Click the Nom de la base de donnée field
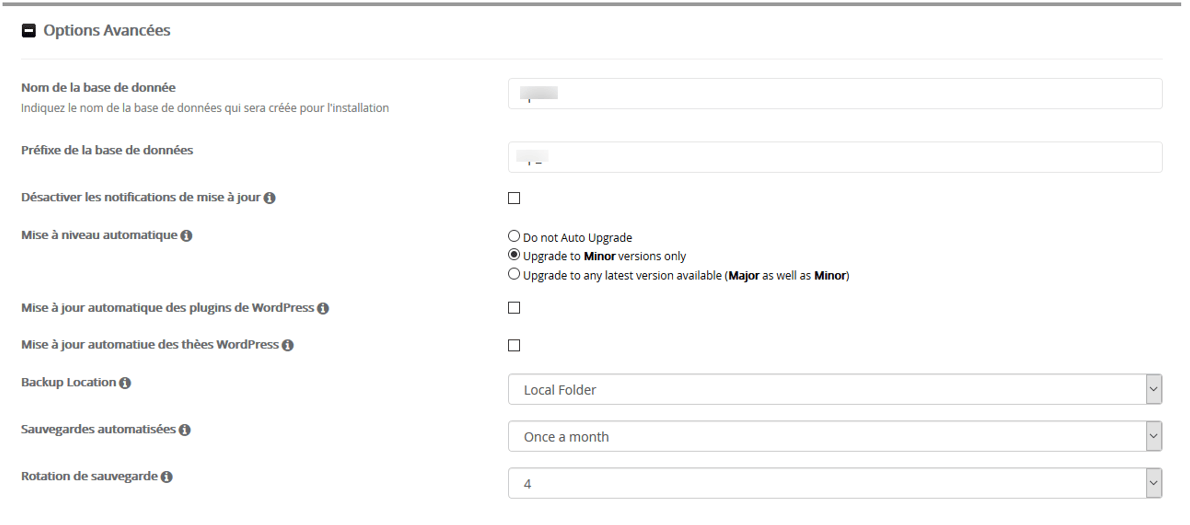This screenshot has height=525, width=1190. tap(835, 93)
